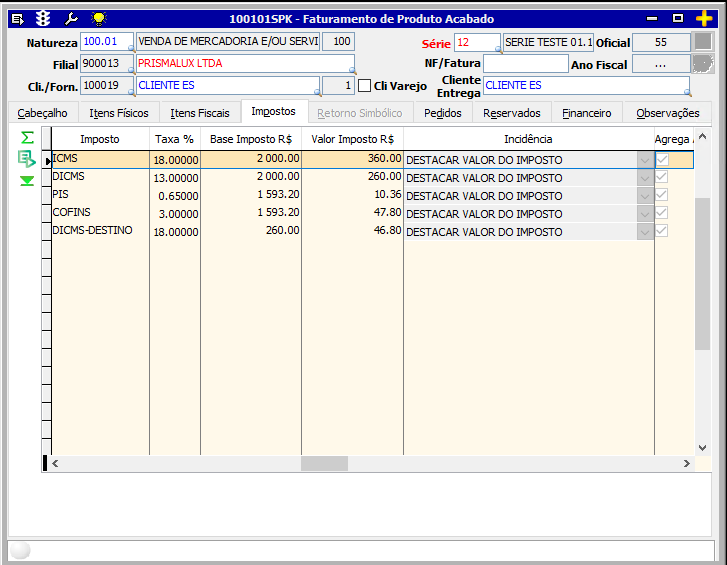Switch to the Itens Fiscais tab
The width and height of the screenshot is (727, 565).
point(199,113)
